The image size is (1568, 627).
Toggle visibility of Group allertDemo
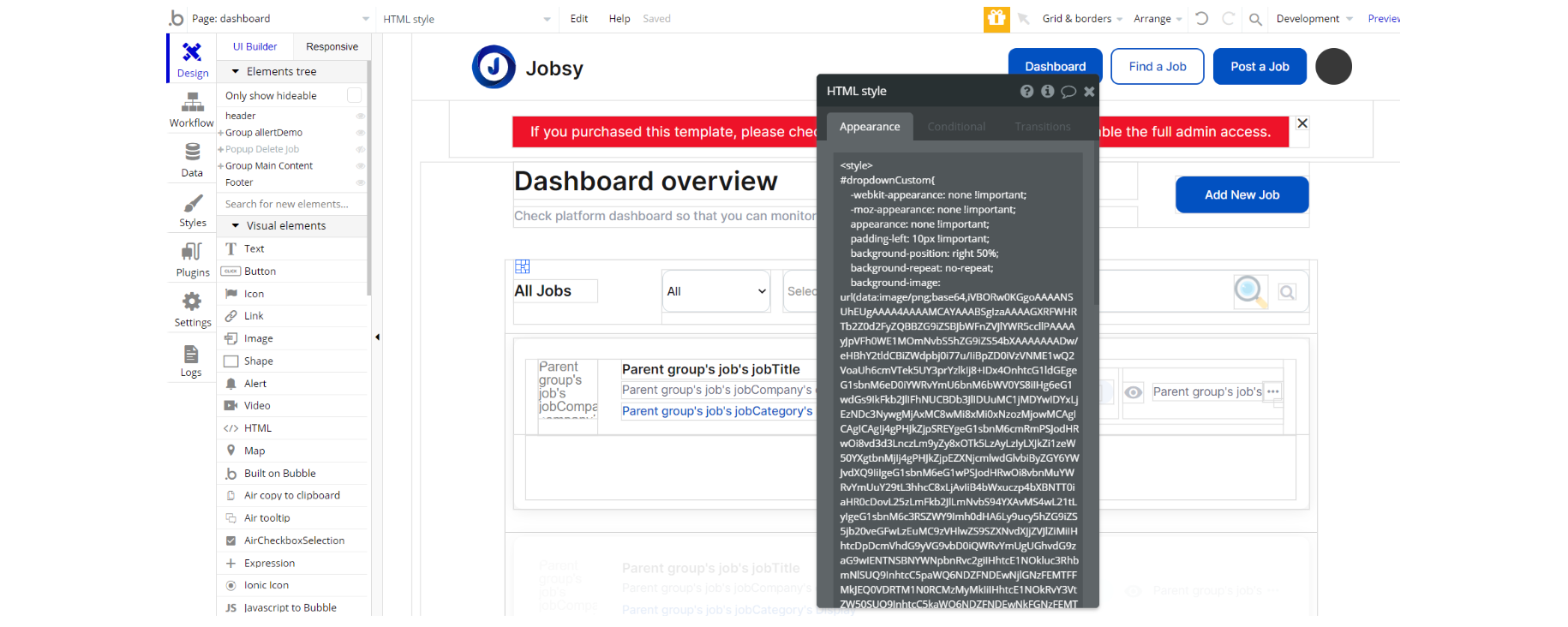[361, 133]
